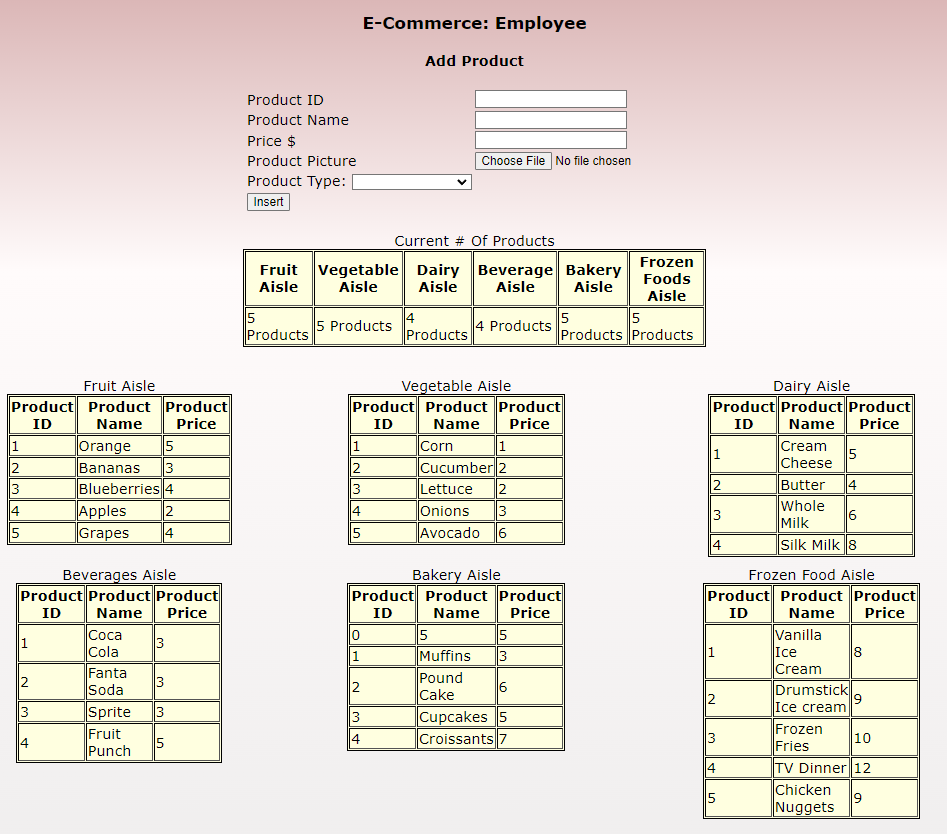This screenshot has width=947, height=834.
Task: Click the Frozen Food Aisle table caption
Action: point(811,575)
